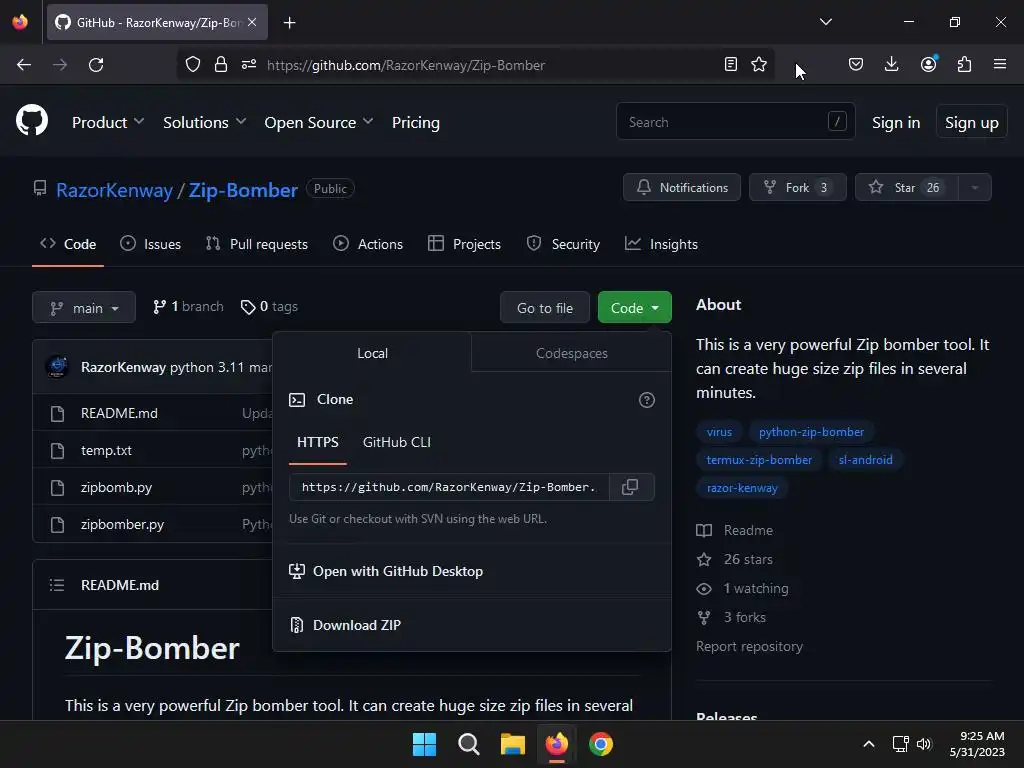Focus the GitHub search field
The width and height of the screenshot is (1024, 768).
[735, 121]
